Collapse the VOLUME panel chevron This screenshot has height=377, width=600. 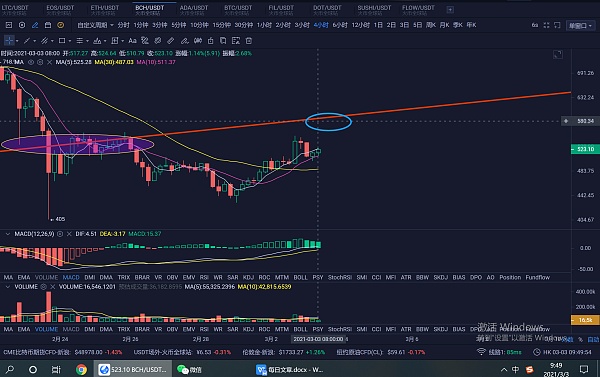[7, 287]
